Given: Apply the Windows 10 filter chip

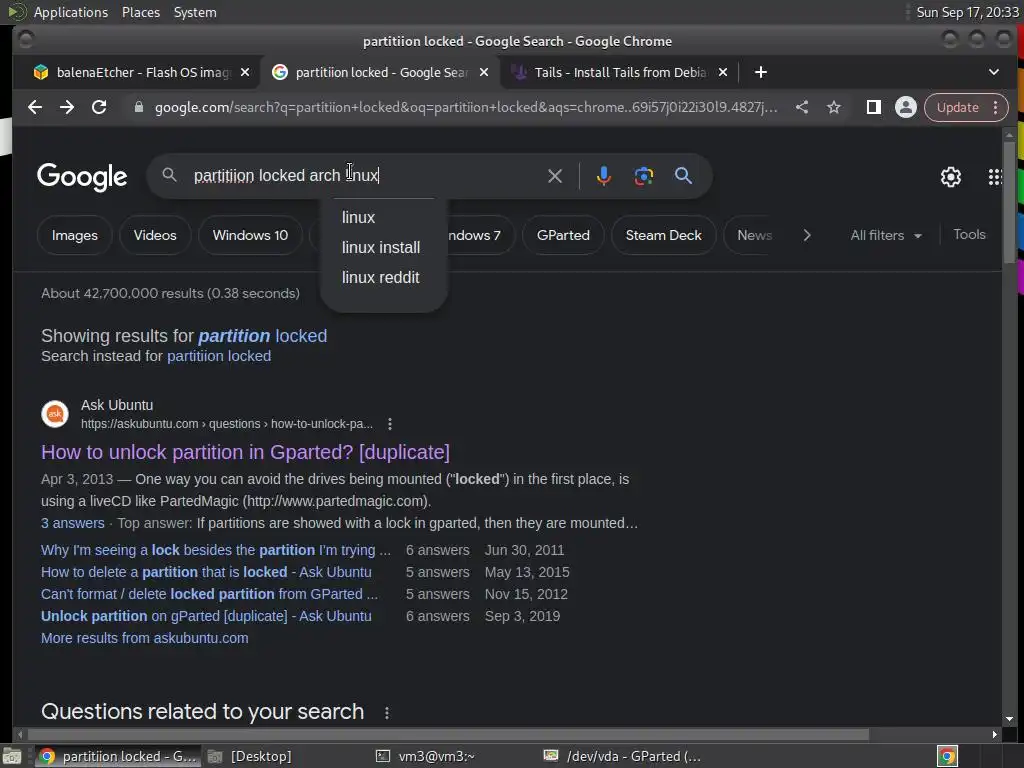Looking at the screenshot, I should pos(250,235).
